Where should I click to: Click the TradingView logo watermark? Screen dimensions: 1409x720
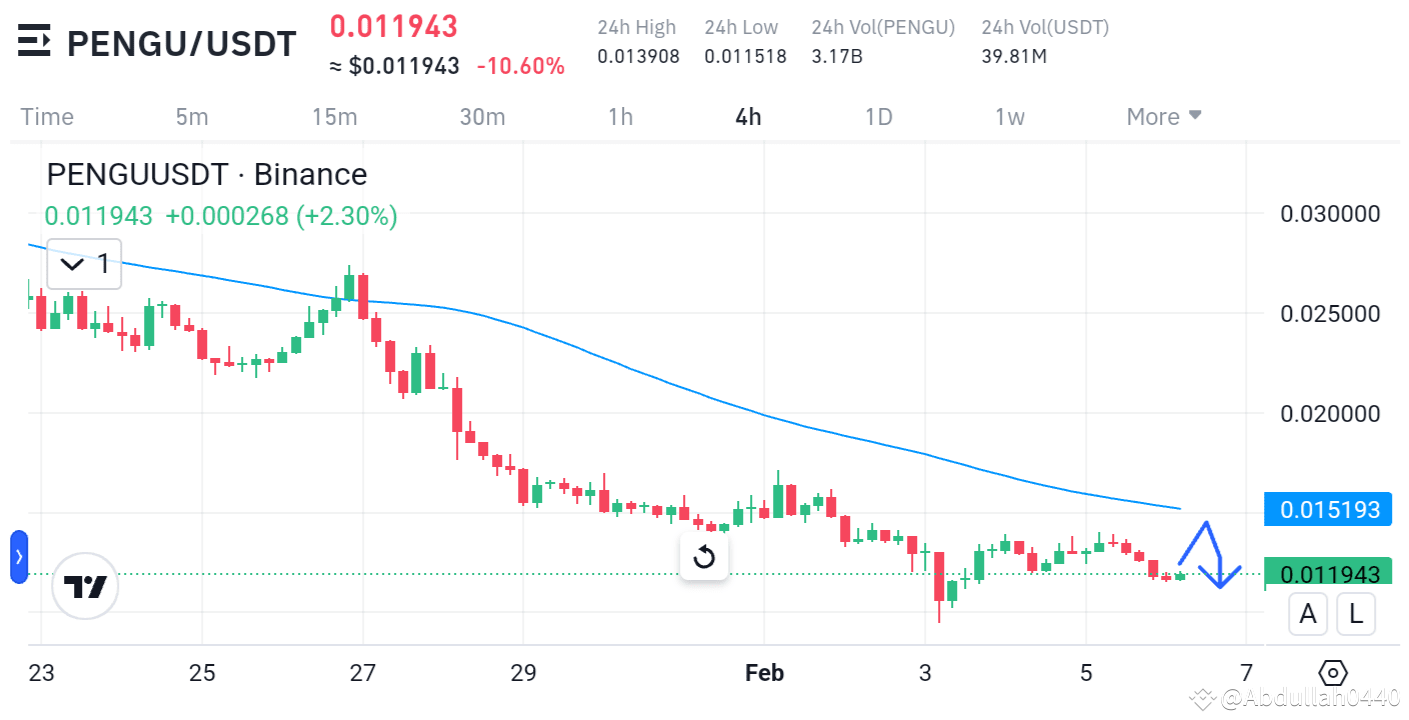[85, 586]
